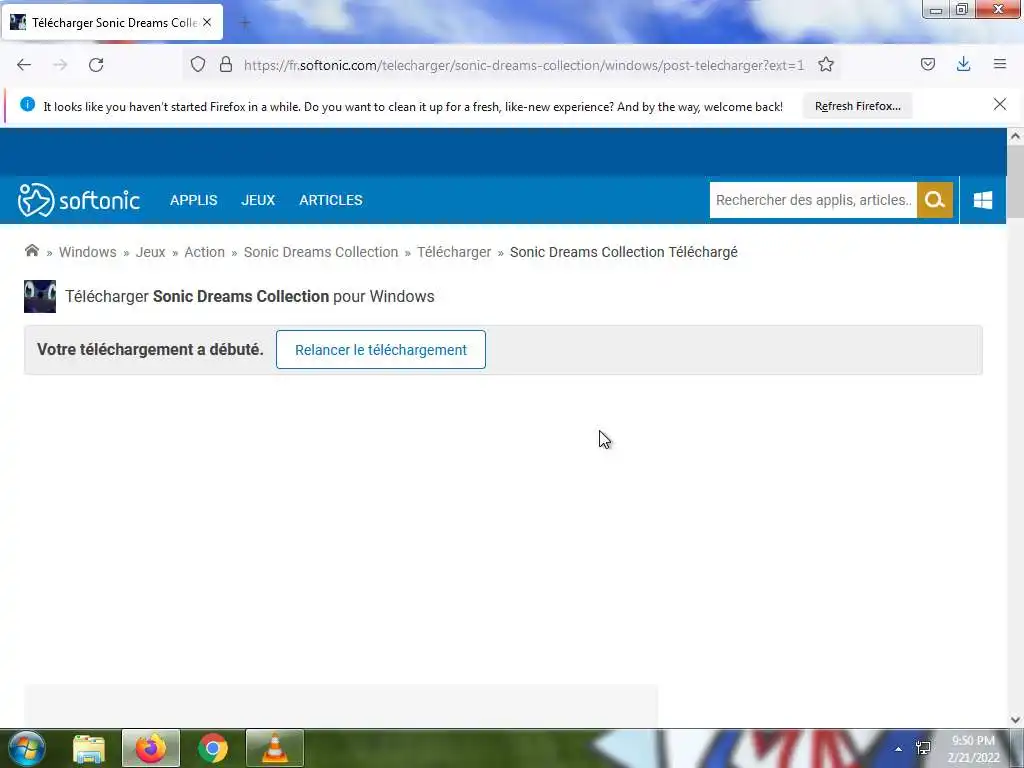The width and height of the screenshot is (1024, 768).
Task: Click the network icon in system tray
Action: point(923,748)
